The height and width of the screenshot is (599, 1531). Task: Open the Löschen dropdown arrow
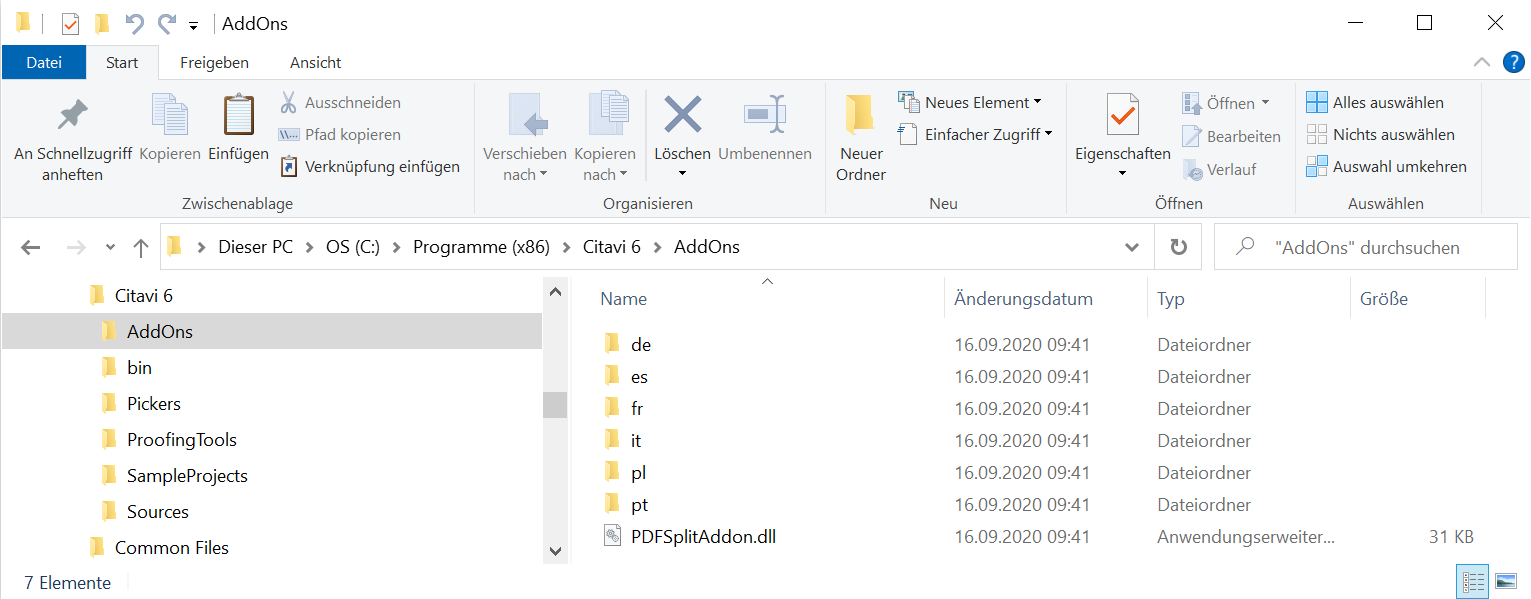pyautogui.click(x=683, y=174)
